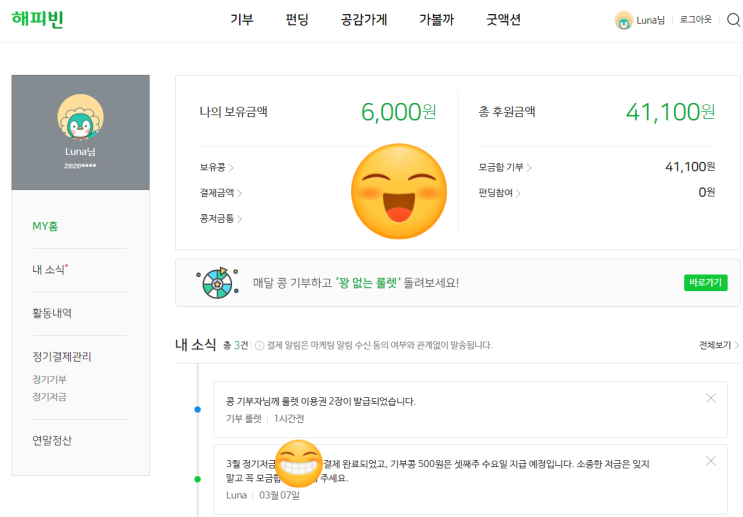Expand the 결제금액 detail
743x517 pixels.
point(221,193)
